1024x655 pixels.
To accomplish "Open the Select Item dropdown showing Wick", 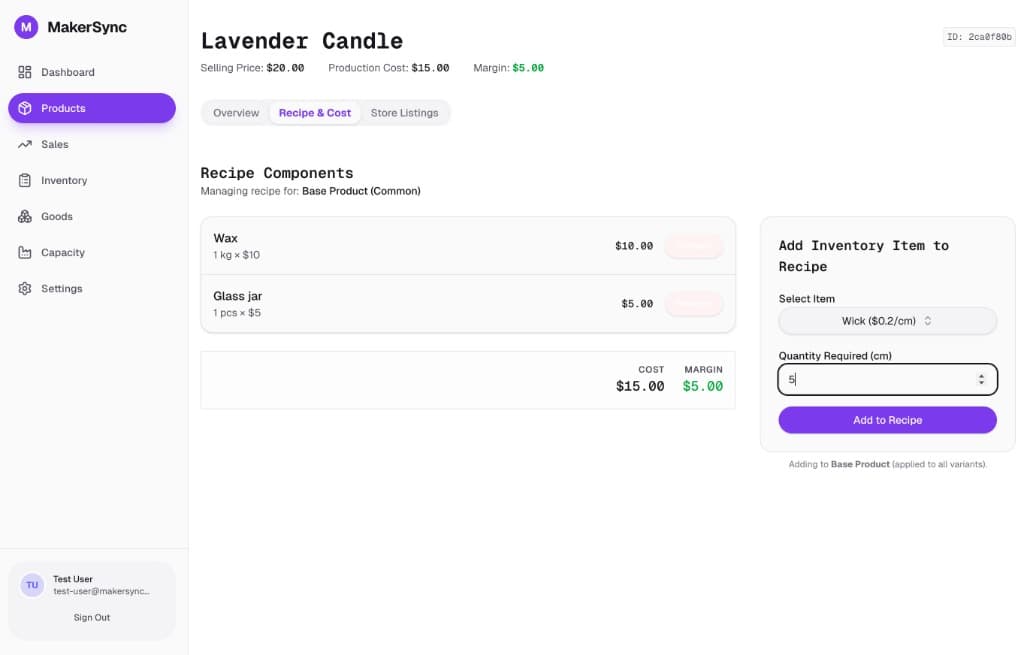I will tap(886, 320).
